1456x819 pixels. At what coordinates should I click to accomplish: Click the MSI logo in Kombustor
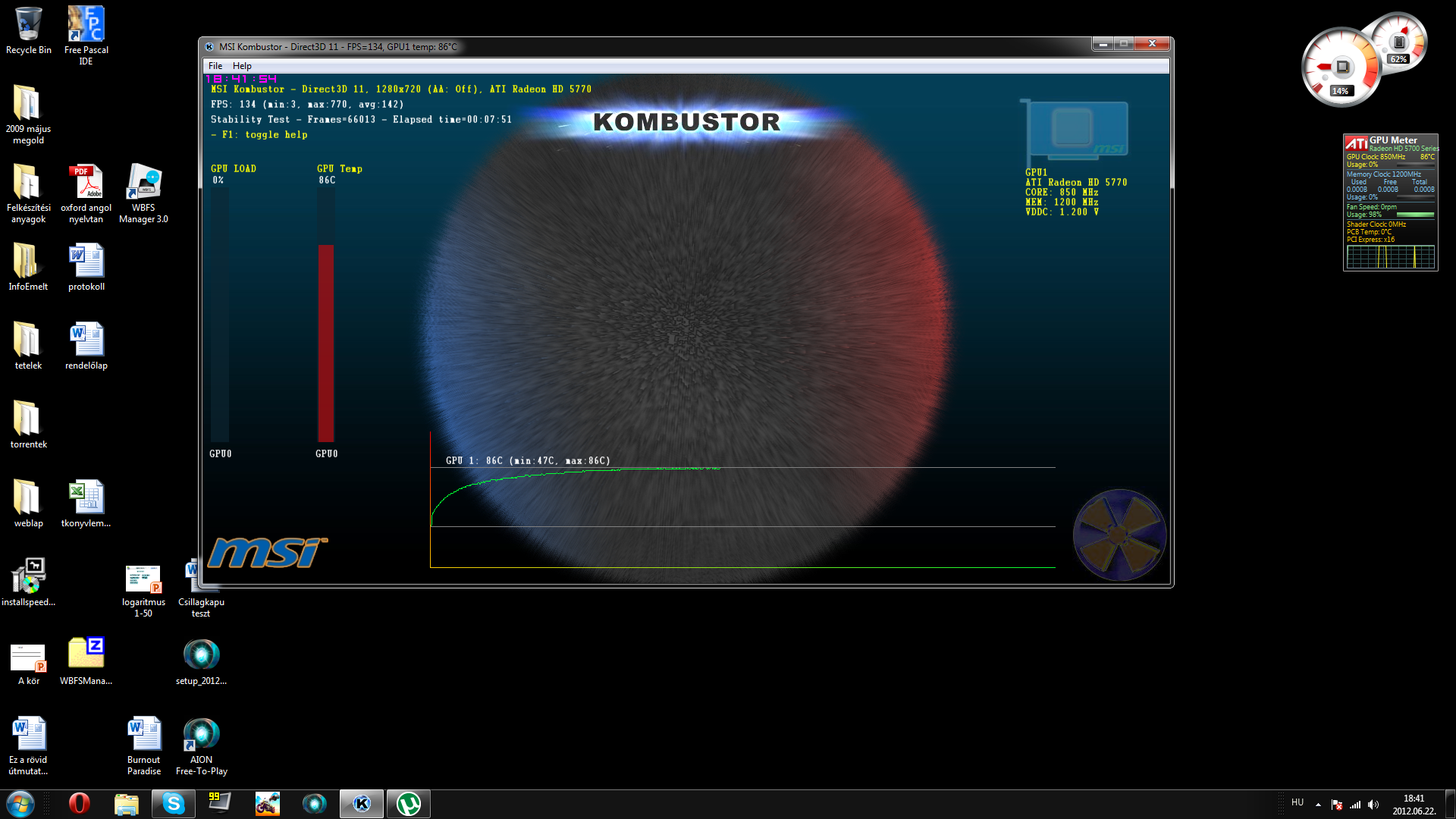click(268, 553)
